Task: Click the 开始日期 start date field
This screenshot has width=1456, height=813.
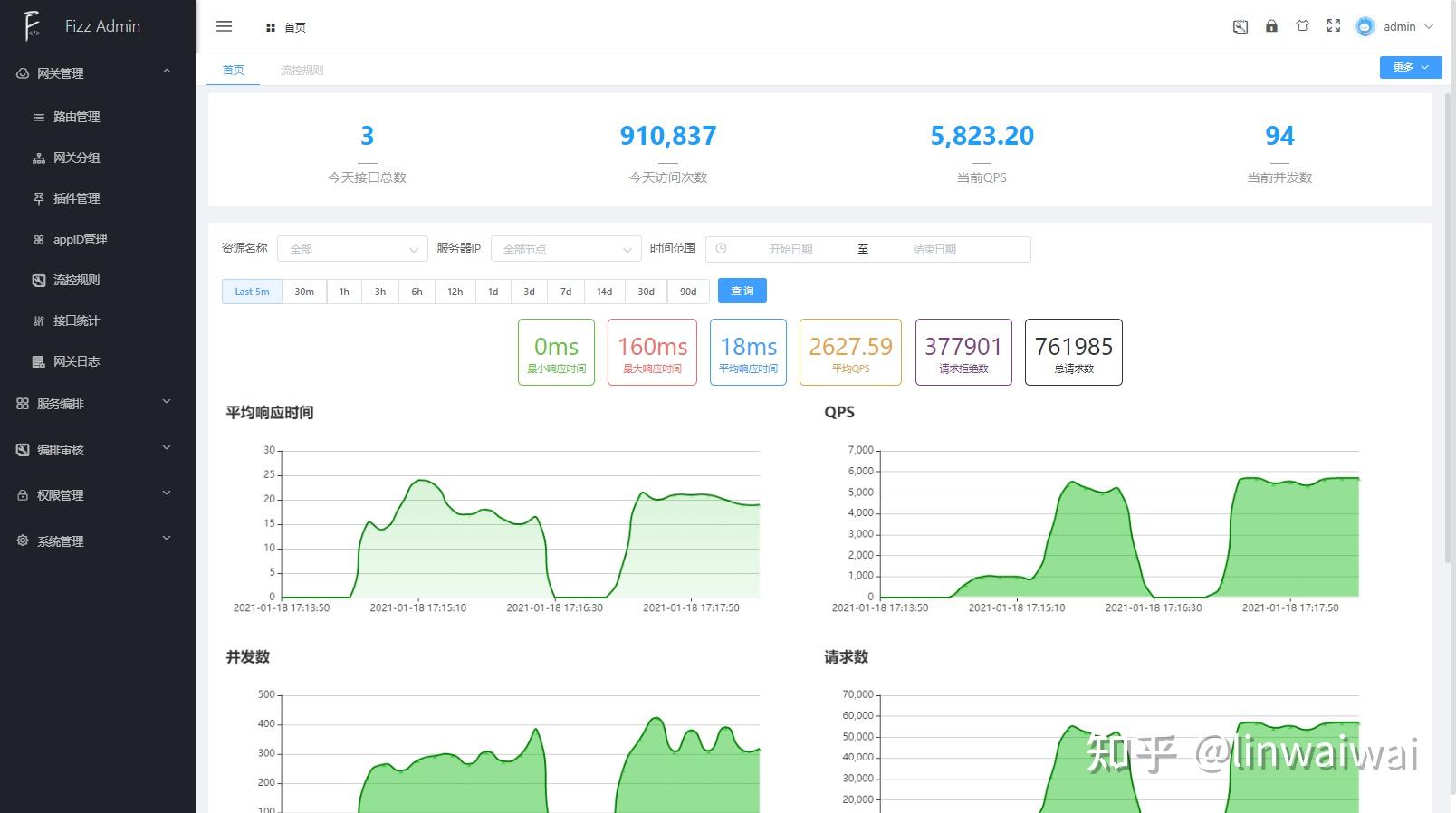Action: (790, 249)
